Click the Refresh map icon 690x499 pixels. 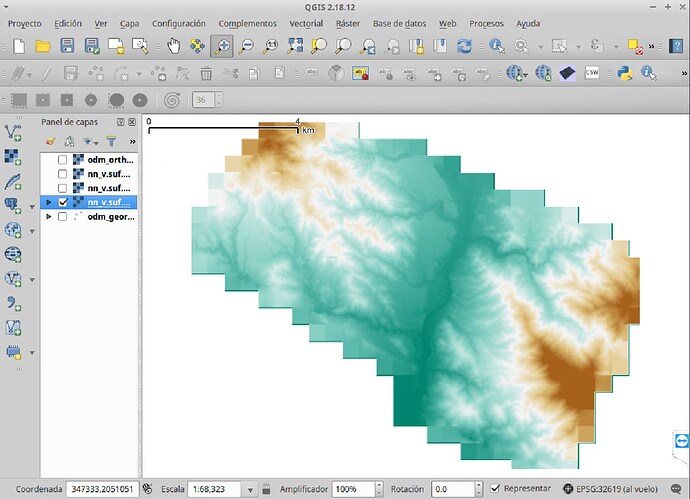(464, 46)
